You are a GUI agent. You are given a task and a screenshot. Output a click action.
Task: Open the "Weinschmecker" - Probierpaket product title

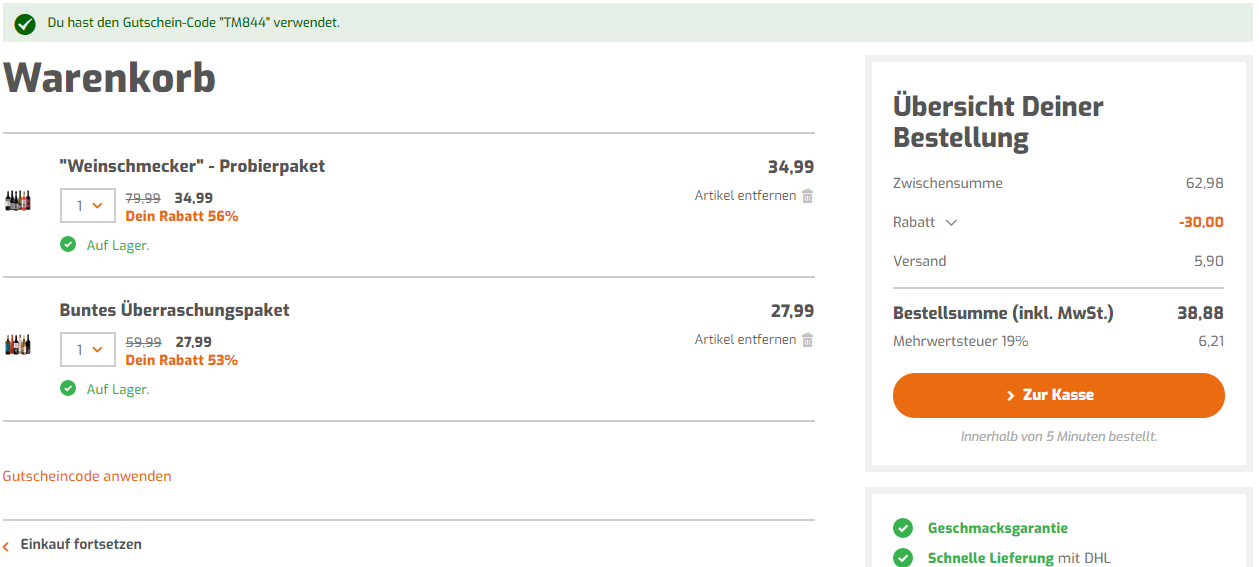[x=192, y=166]
